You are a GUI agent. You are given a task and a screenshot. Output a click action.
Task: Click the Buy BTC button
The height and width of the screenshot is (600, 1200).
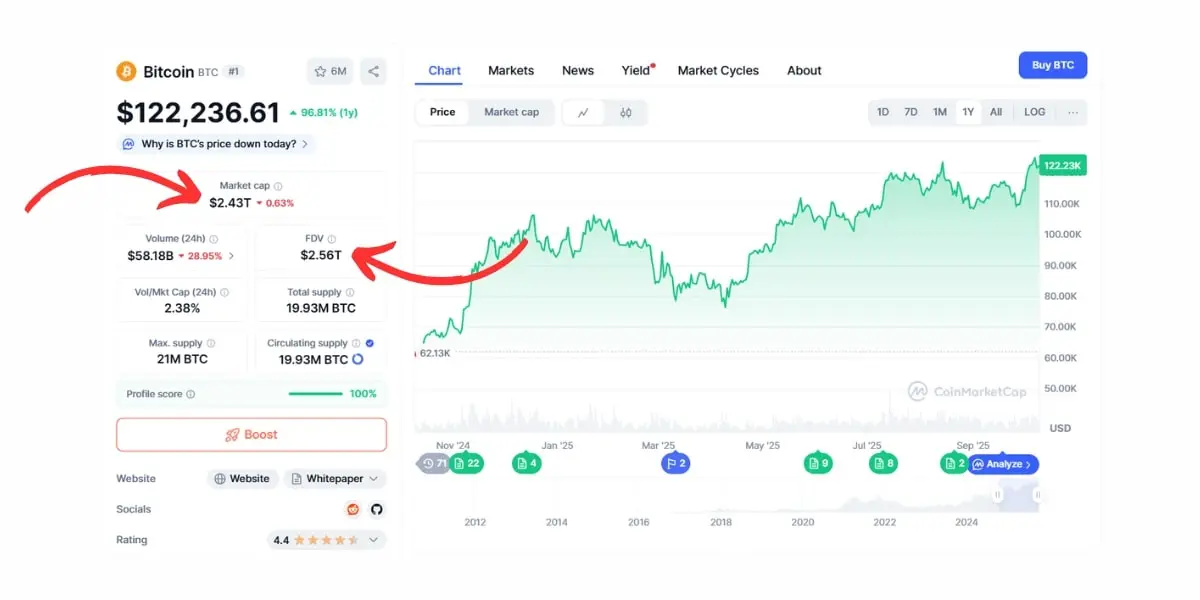(x=1052, y=65)
